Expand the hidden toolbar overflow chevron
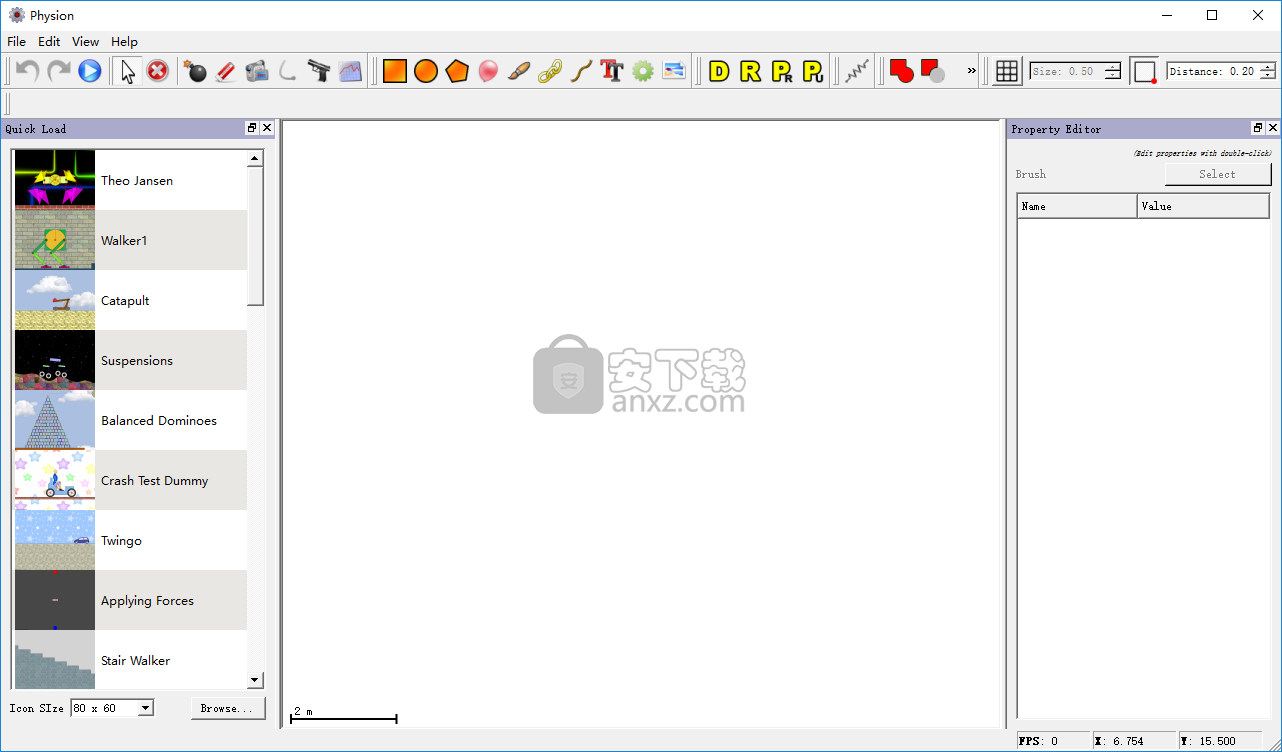This screenshot has width=1282, height=752. pos(971,71)
